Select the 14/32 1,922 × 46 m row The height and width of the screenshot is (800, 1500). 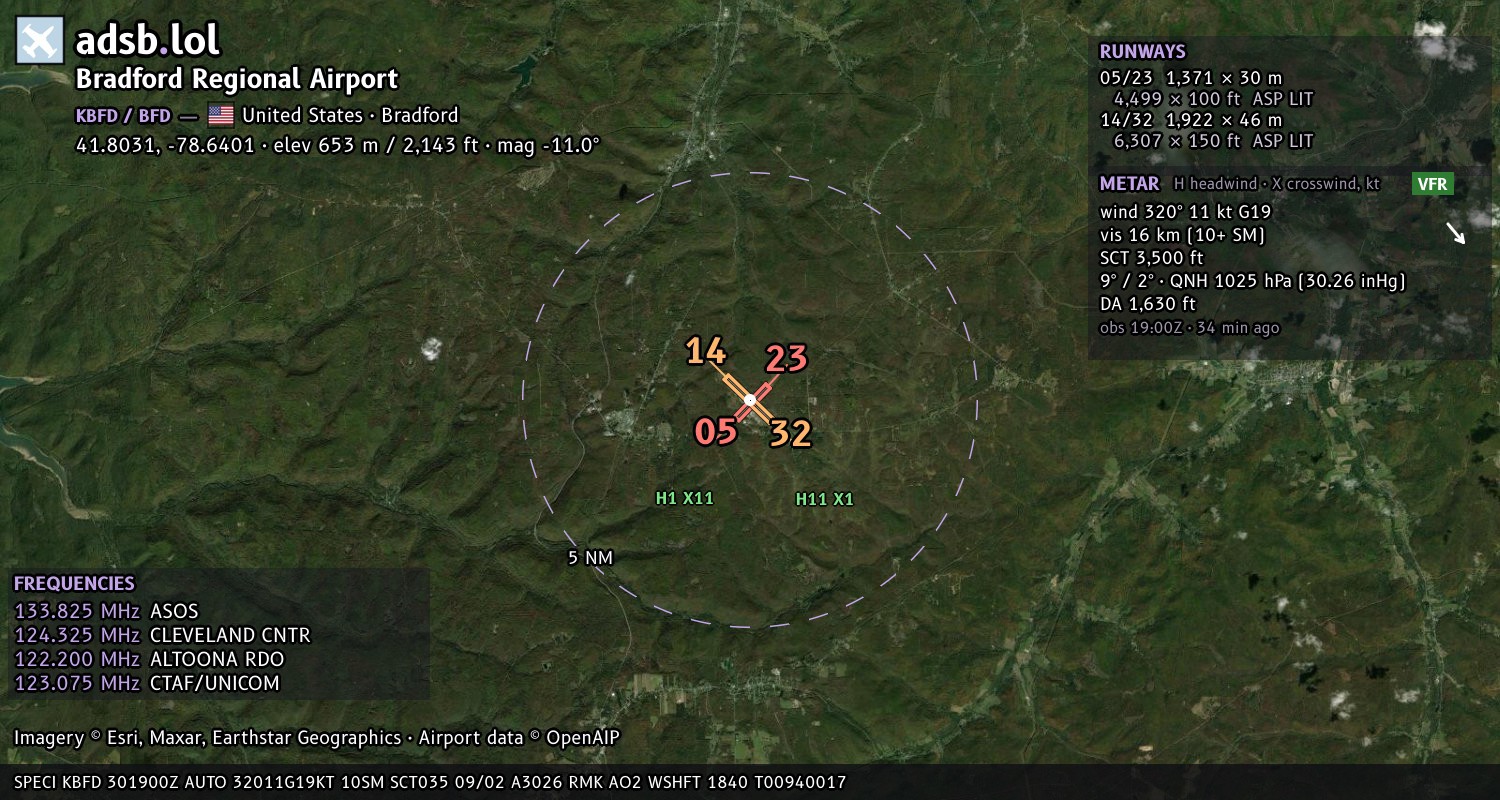point(1191,120)
